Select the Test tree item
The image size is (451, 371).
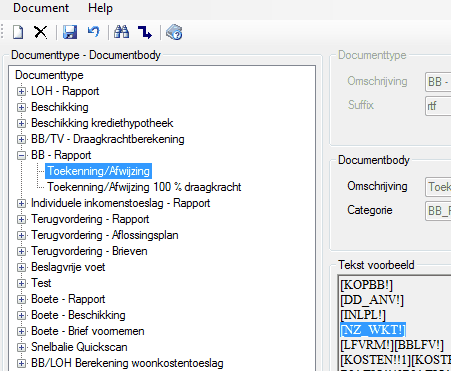(x=41, y=283)
